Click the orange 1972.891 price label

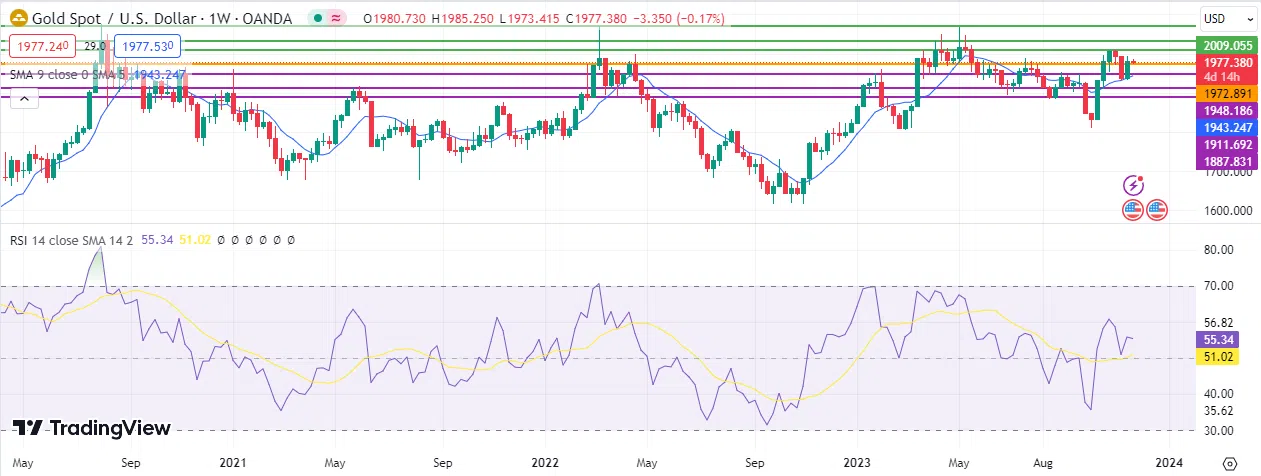point(1227,93)
